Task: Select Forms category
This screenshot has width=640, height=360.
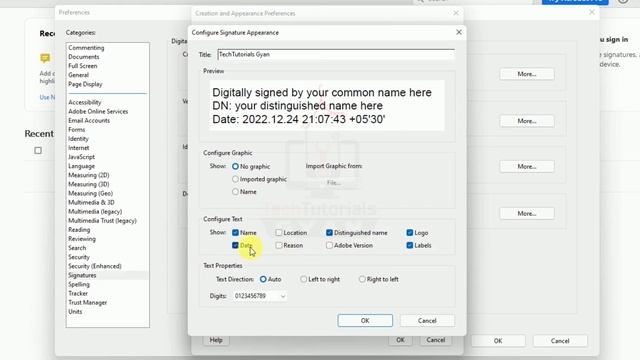Action: point(77,130)
